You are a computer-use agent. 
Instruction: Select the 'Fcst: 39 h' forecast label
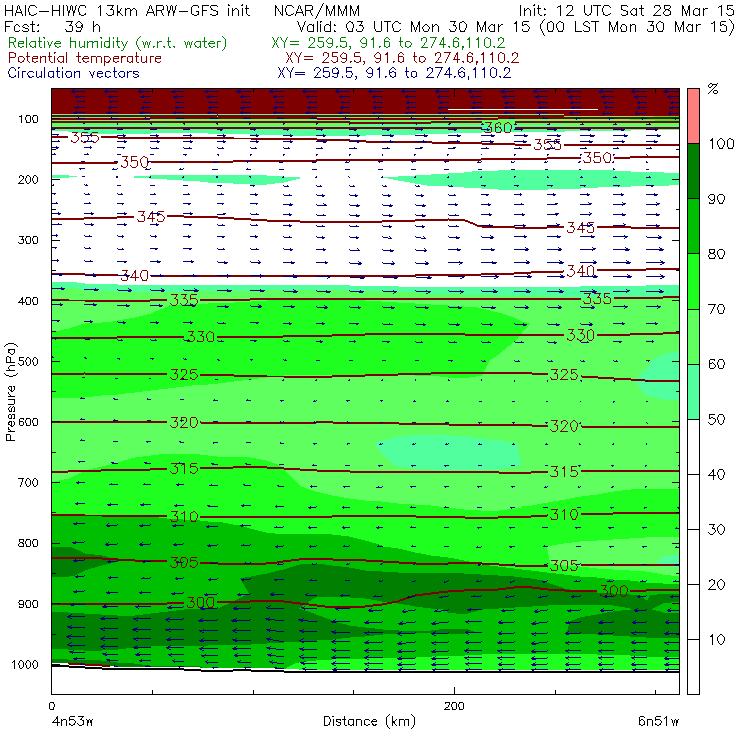pos(52,26)
